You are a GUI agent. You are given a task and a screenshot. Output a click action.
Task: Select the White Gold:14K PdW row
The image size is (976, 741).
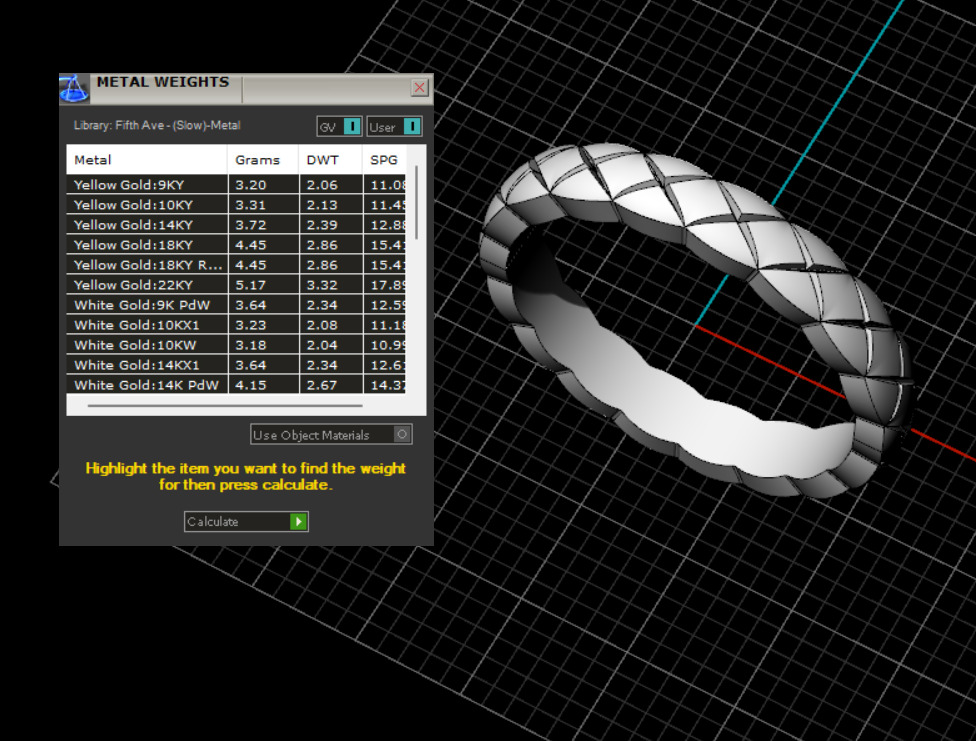(237, 384)
